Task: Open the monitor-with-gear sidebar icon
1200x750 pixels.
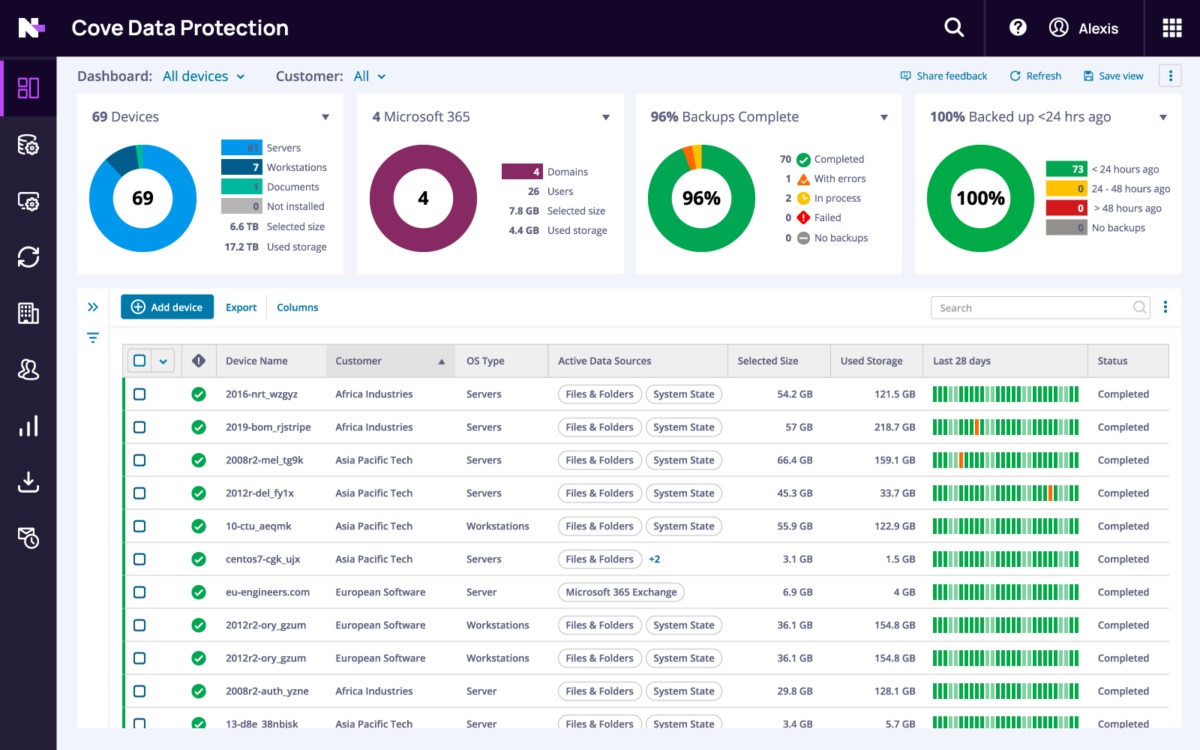Action: tap(28, 202)
